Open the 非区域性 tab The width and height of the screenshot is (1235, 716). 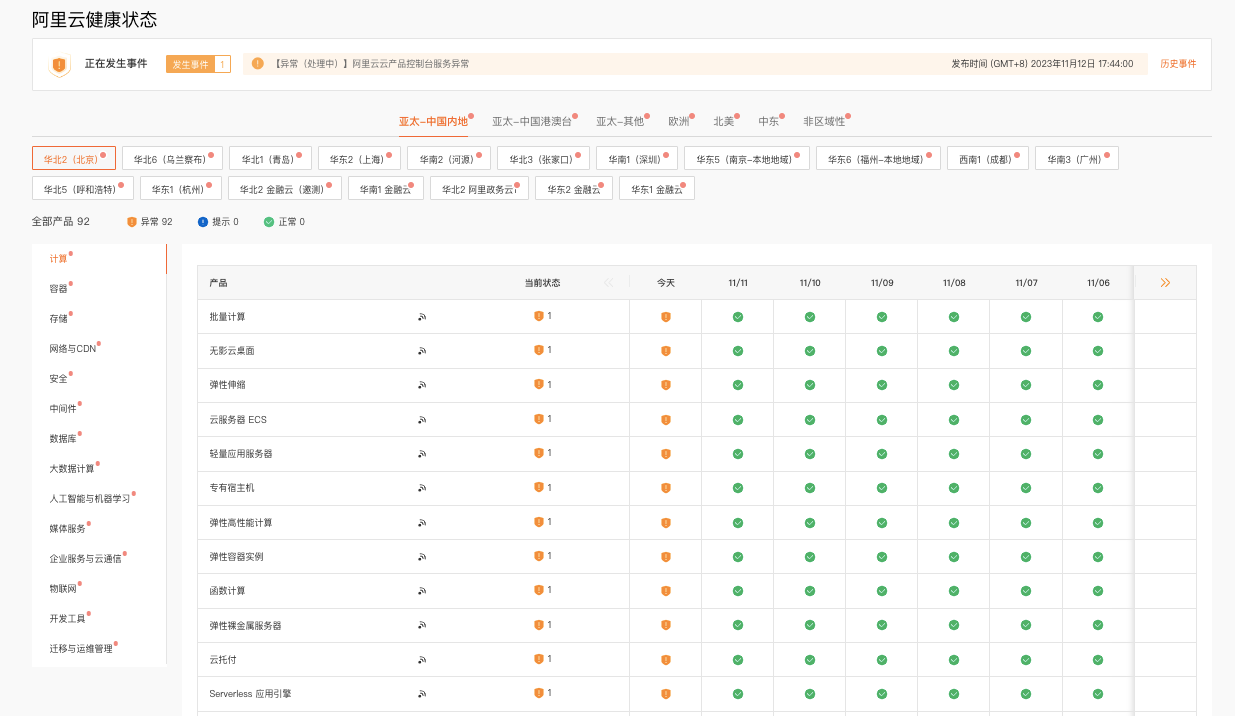[x=824, y=121]
